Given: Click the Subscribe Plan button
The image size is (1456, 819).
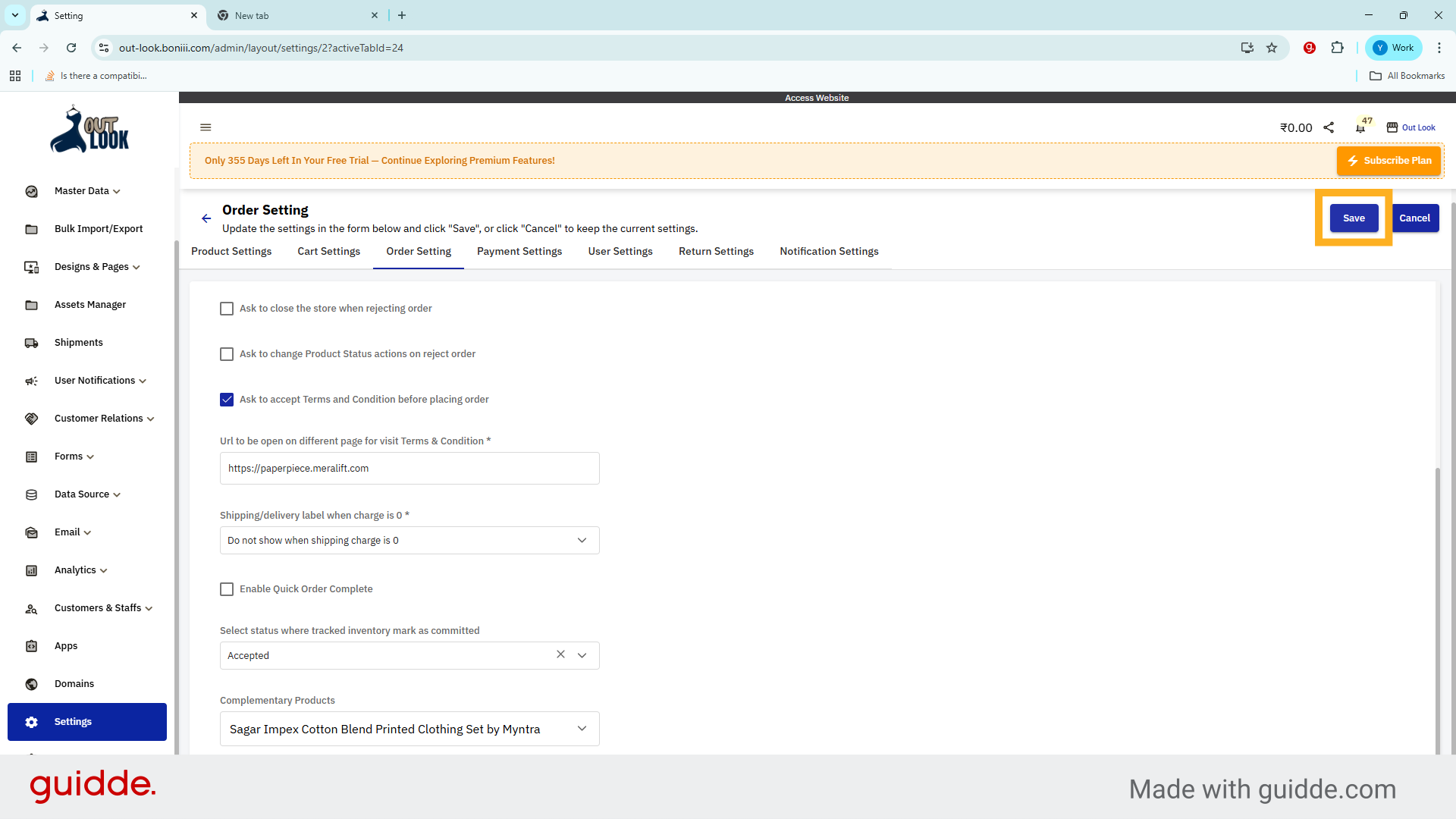Looking at the screenshot, I should point(1389,161).
